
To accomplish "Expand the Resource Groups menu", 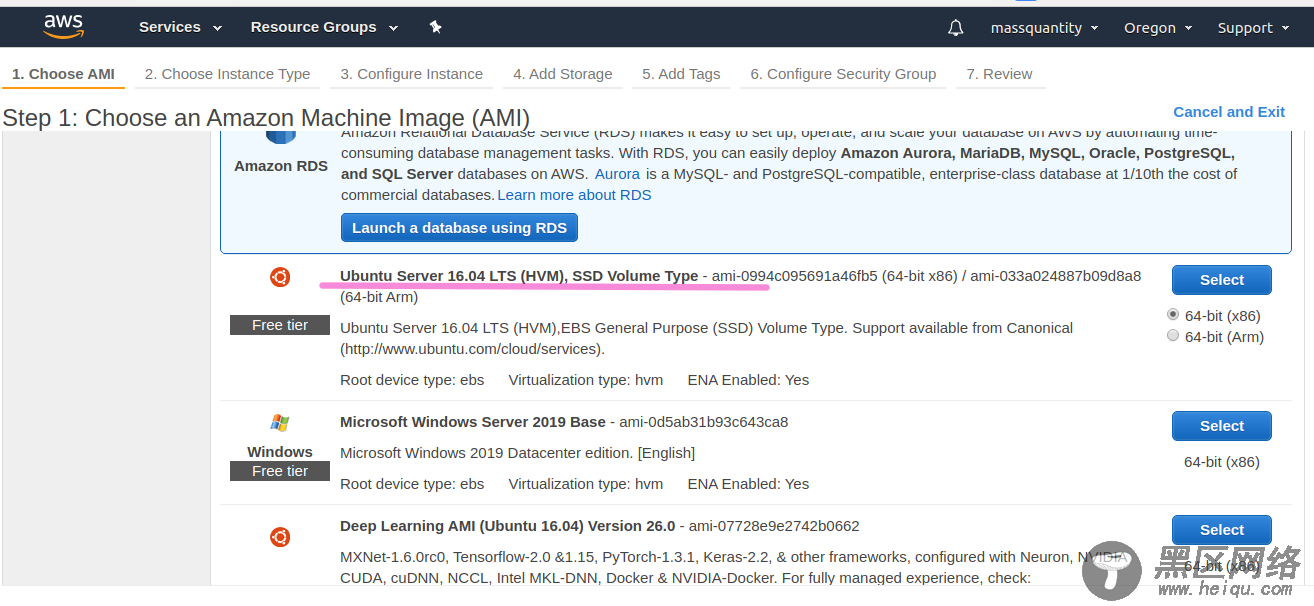I will [x=324, y=27].
